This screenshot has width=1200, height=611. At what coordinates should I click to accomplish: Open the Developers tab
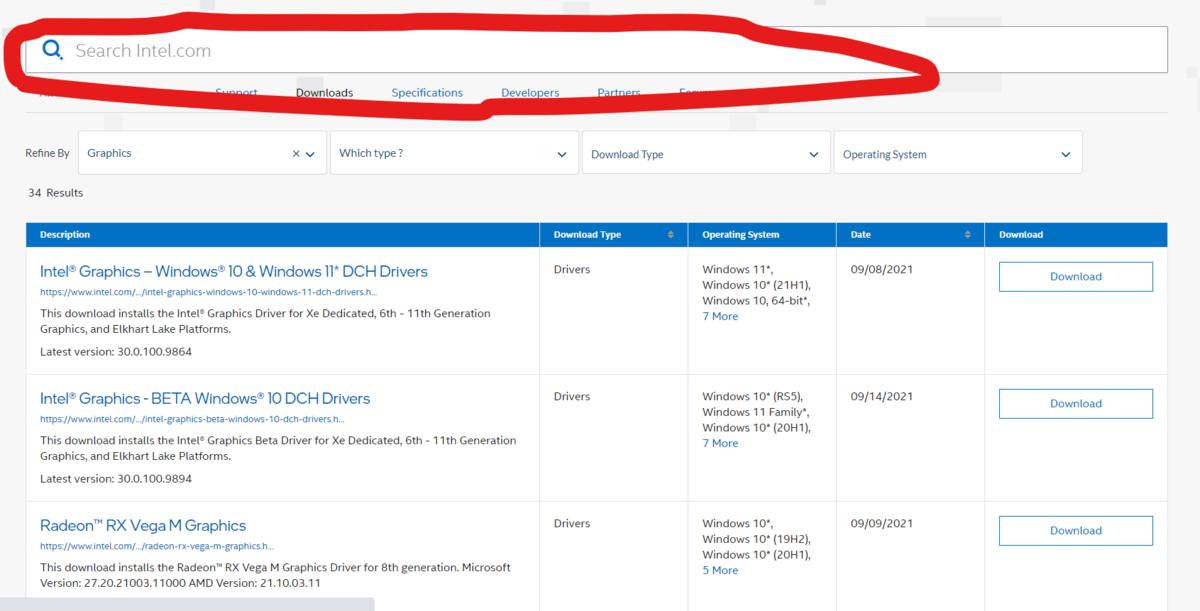click(530, 93)
